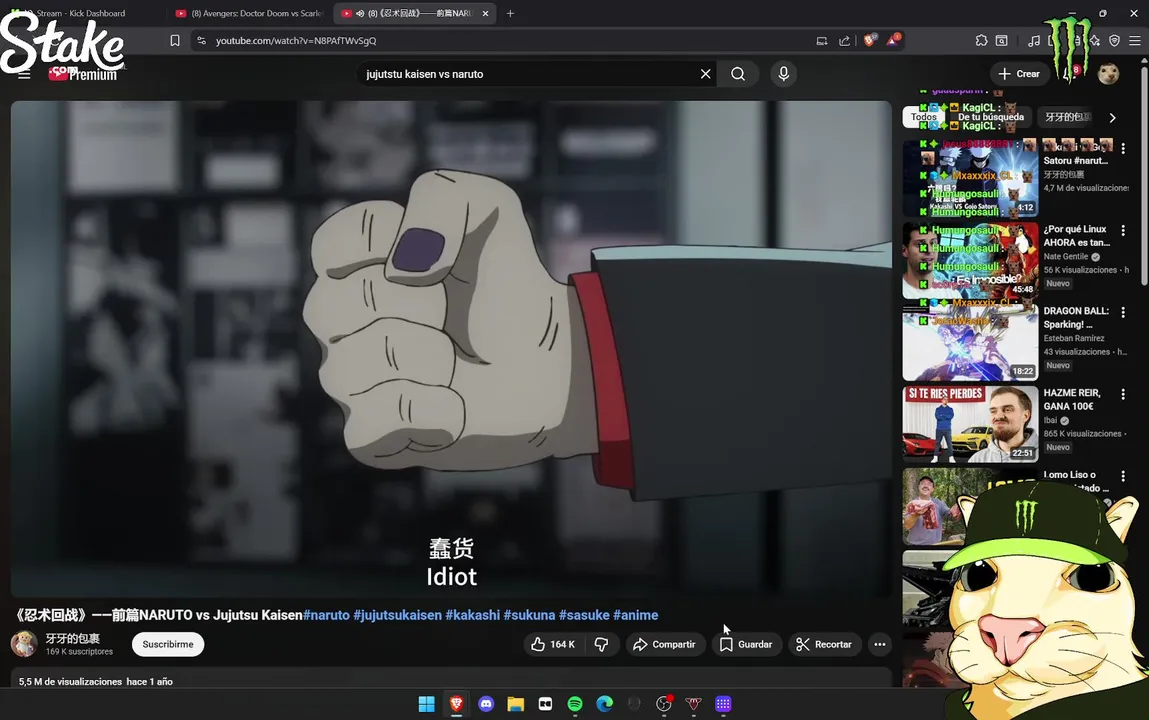Dislike the video with thumbs down

click(x=602, y=645)
